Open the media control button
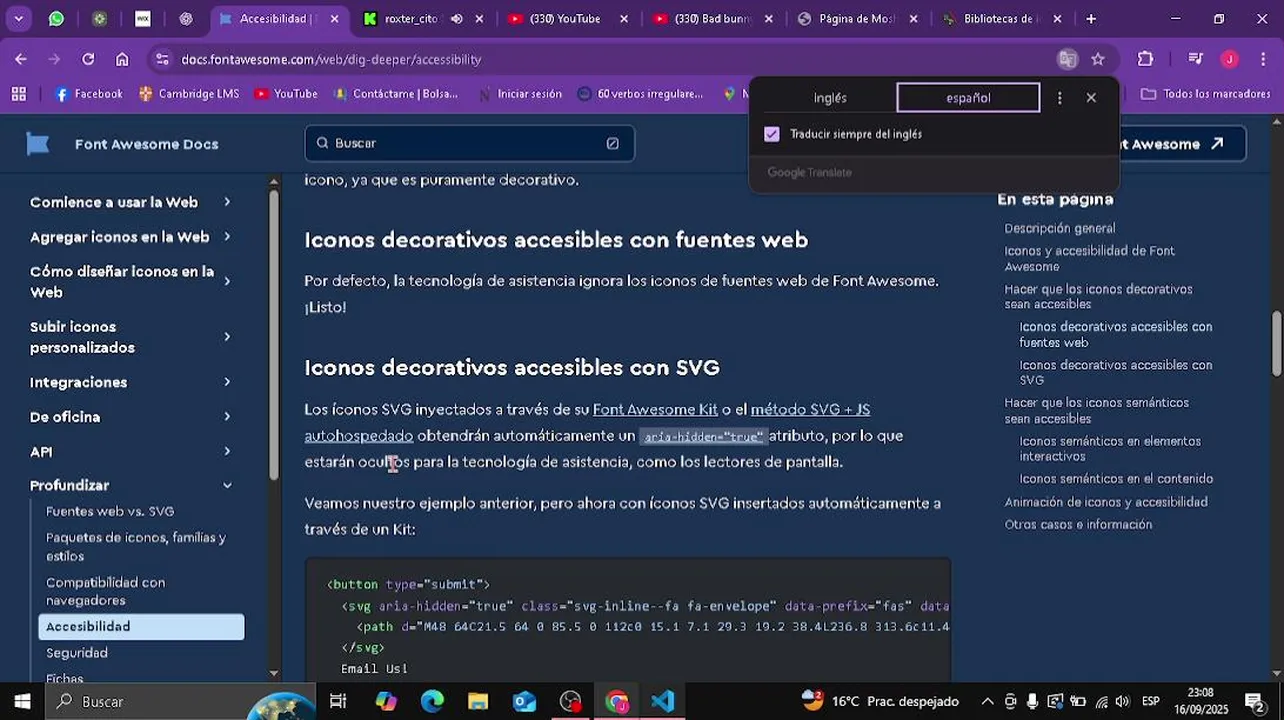Viewport: 1284px width, 720px height. [x=1195, y=59]
